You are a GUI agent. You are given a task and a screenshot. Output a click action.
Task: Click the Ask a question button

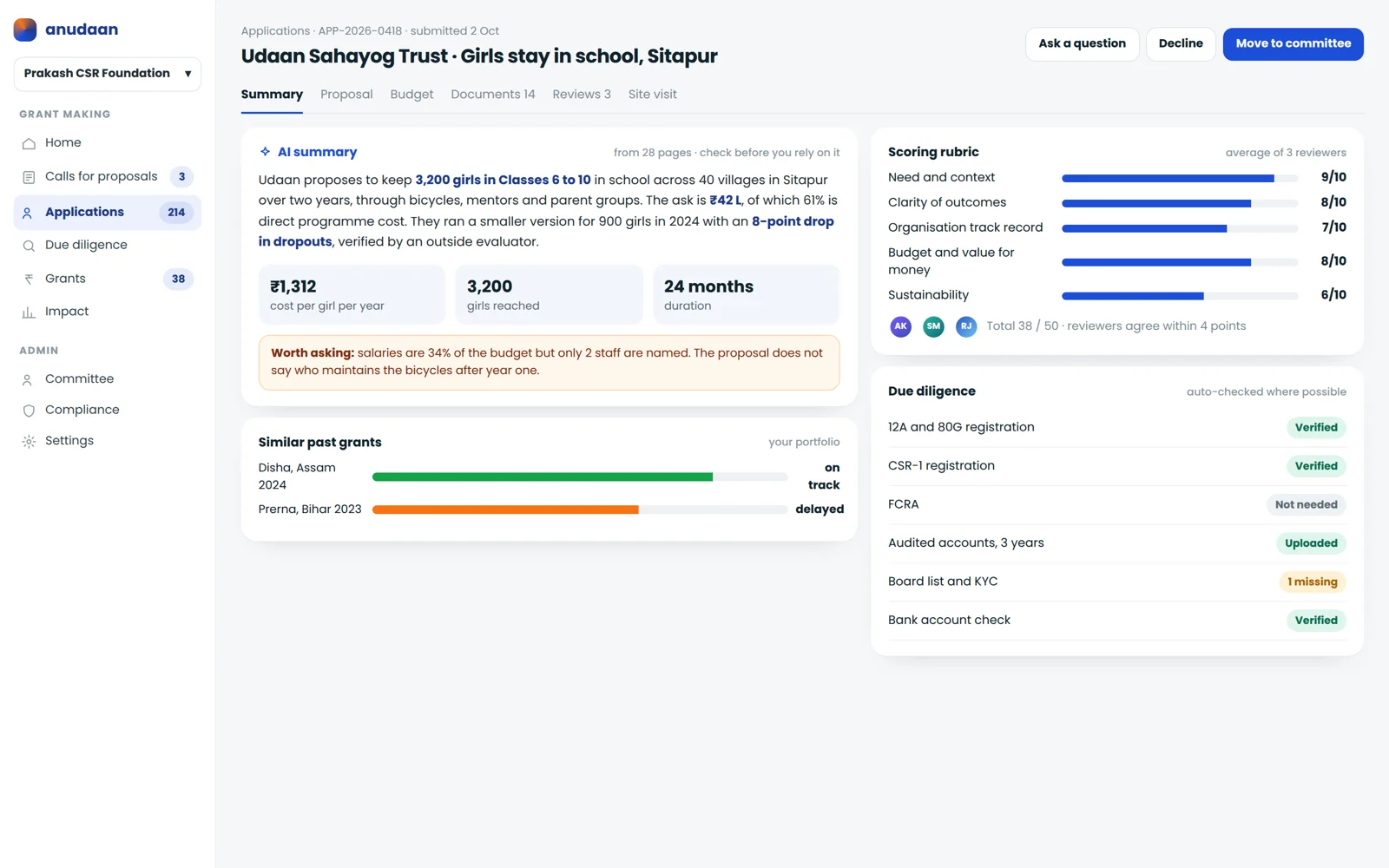[x=1082, y=44]
